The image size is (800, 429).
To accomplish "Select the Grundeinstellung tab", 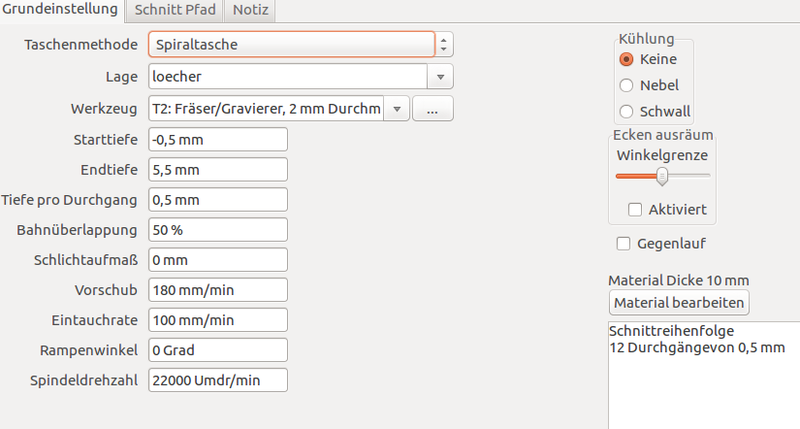I will click(62, 10).
